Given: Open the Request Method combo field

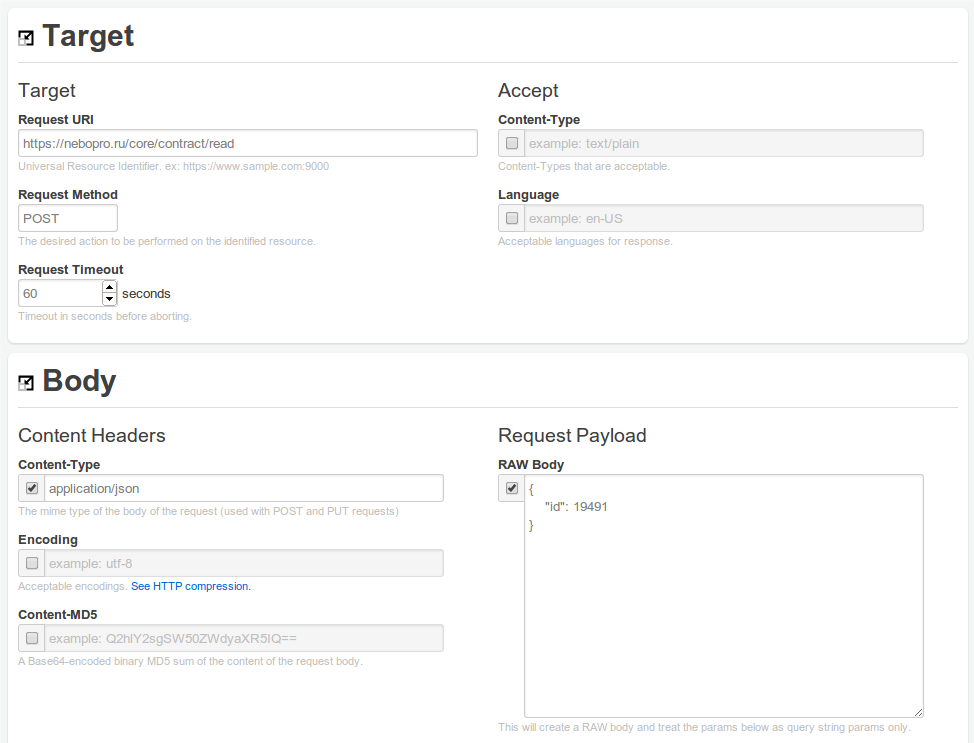Looking at the screenshot, I should click(x=68, y=219).
